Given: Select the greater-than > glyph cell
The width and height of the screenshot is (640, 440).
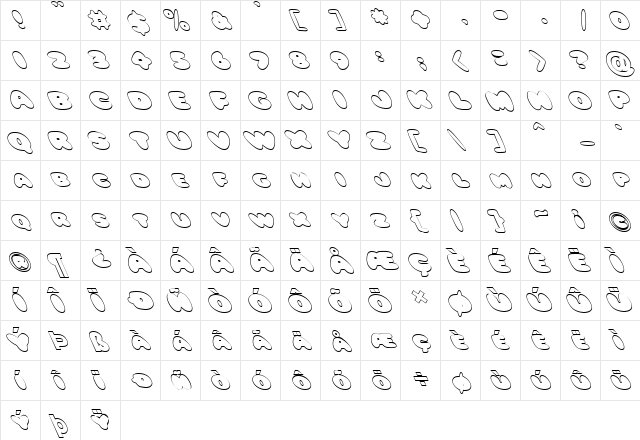Looking at the screenshot, I should click(x=540, y=60).
